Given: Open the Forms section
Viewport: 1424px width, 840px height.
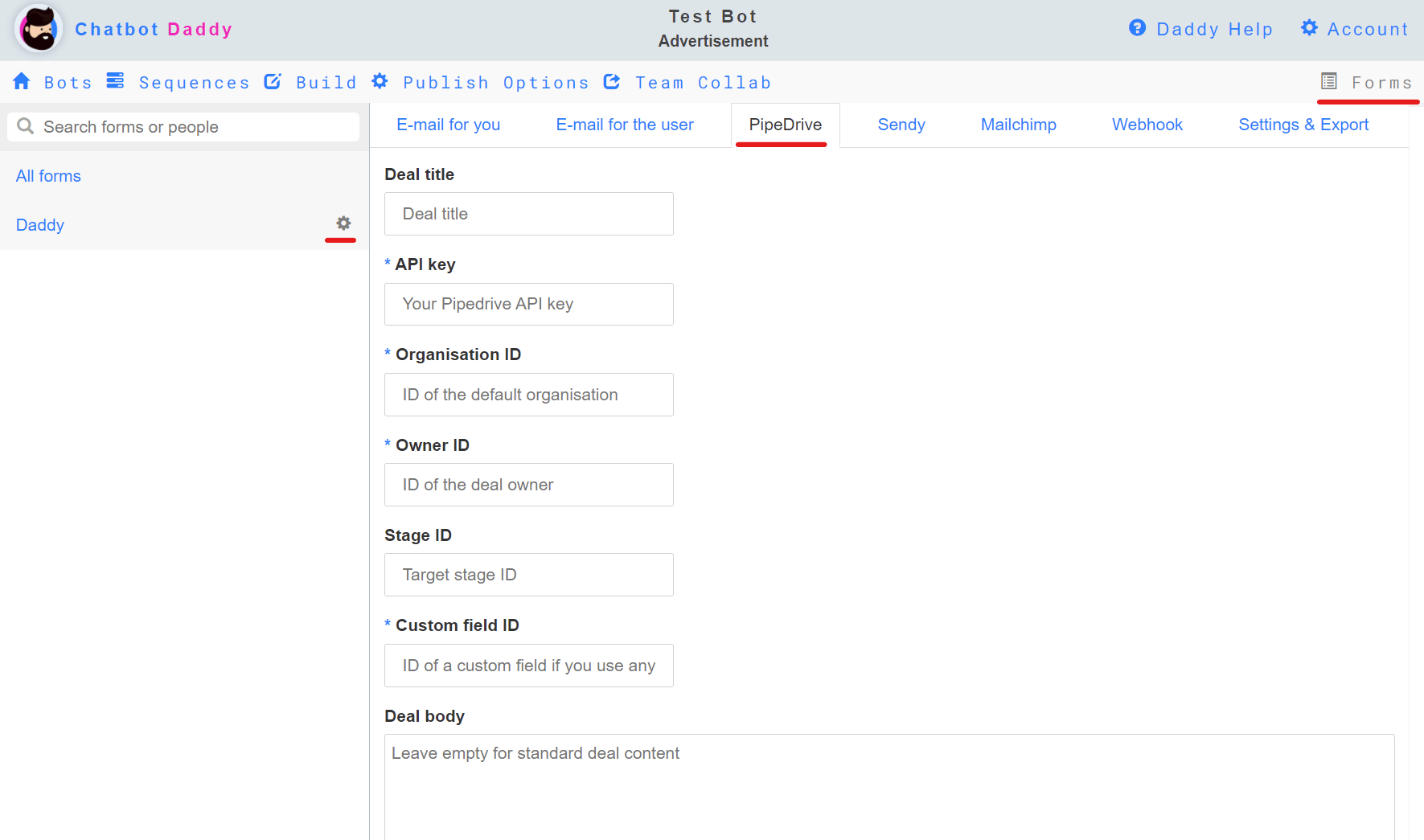Looking at the screenshot, I should [x=1382, y=83].
